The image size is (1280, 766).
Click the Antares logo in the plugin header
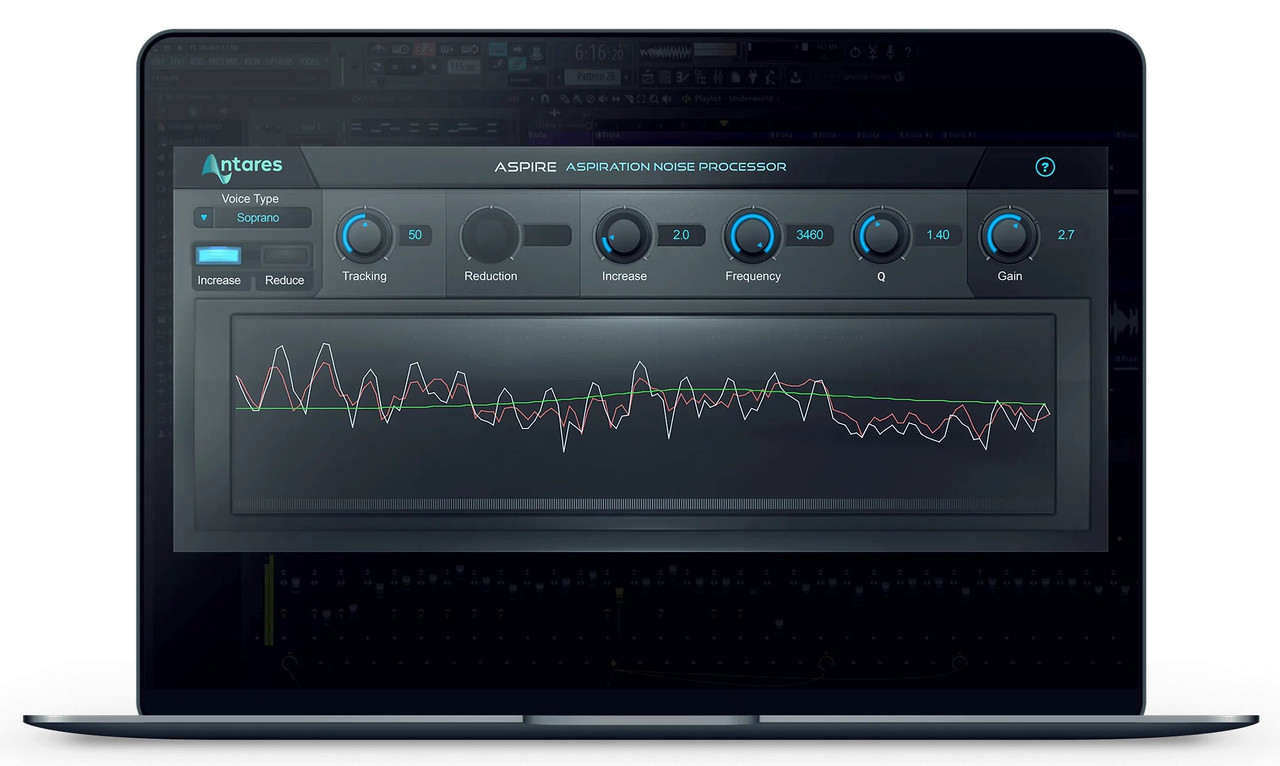point(242,168)
